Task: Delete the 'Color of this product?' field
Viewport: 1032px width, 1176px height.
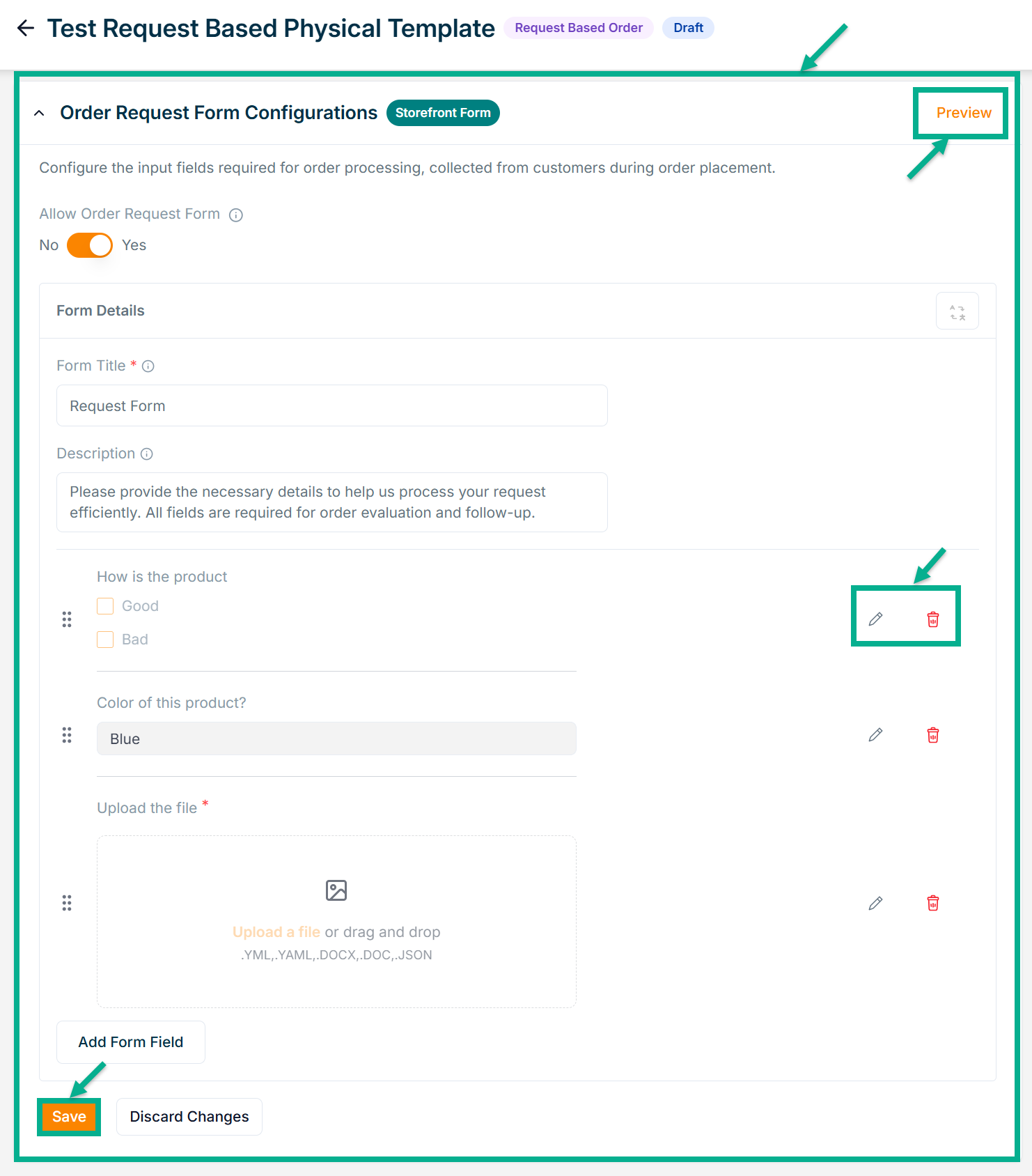Action: (933, 735)
